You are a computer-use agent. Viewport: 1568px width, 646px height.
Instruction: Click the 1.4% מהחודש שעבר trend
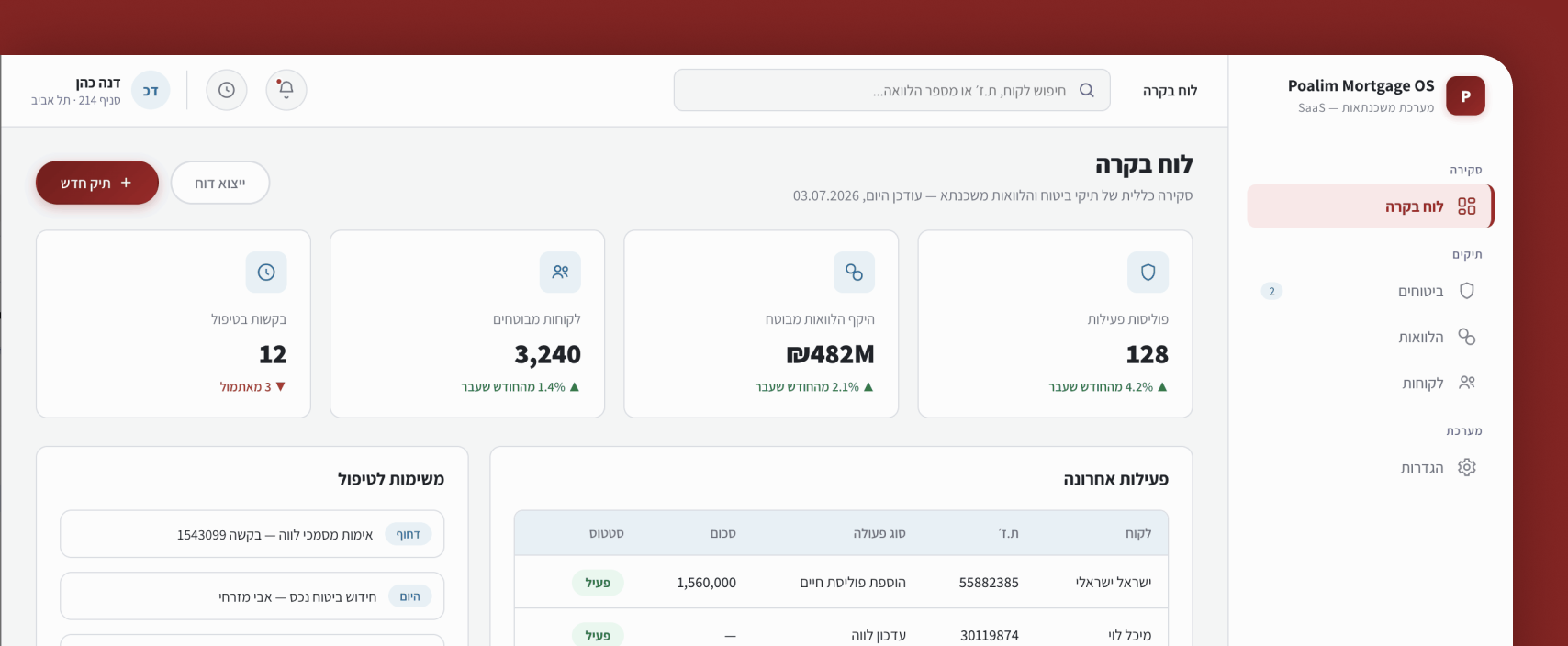click(521, 387)
